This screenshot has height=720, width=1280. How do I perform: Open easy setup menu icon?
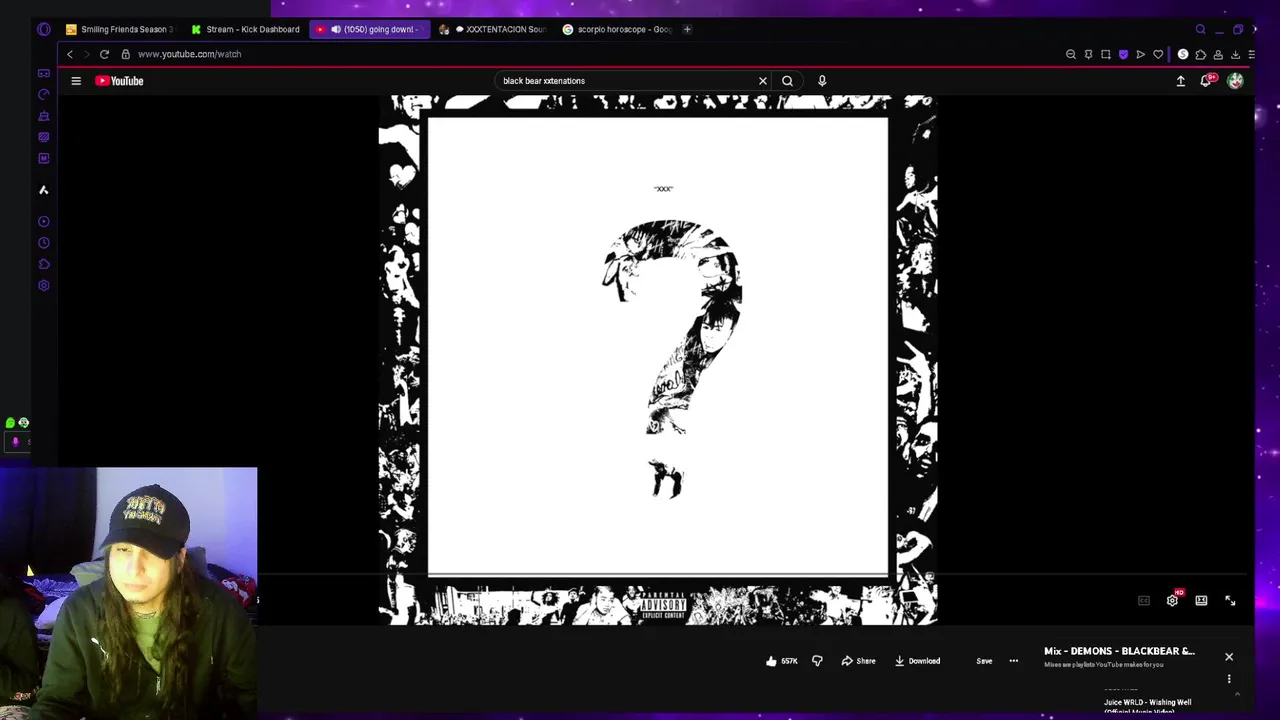(x=1251, y=54)
